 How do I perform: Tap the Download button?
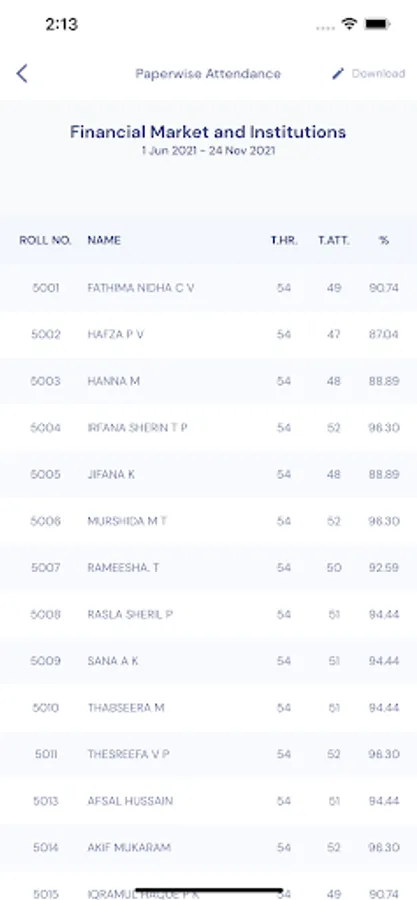(x=378, y=73)
